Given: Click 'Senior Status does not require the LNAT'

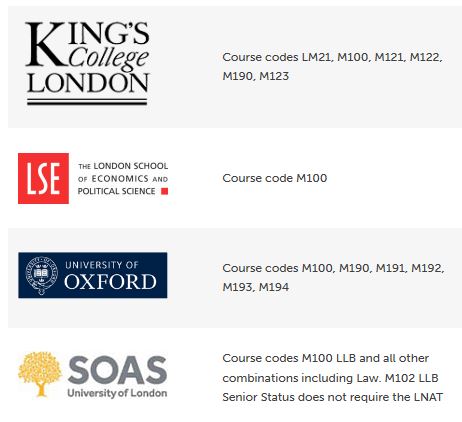Looking at the screenshot, I should click(332, 397).
